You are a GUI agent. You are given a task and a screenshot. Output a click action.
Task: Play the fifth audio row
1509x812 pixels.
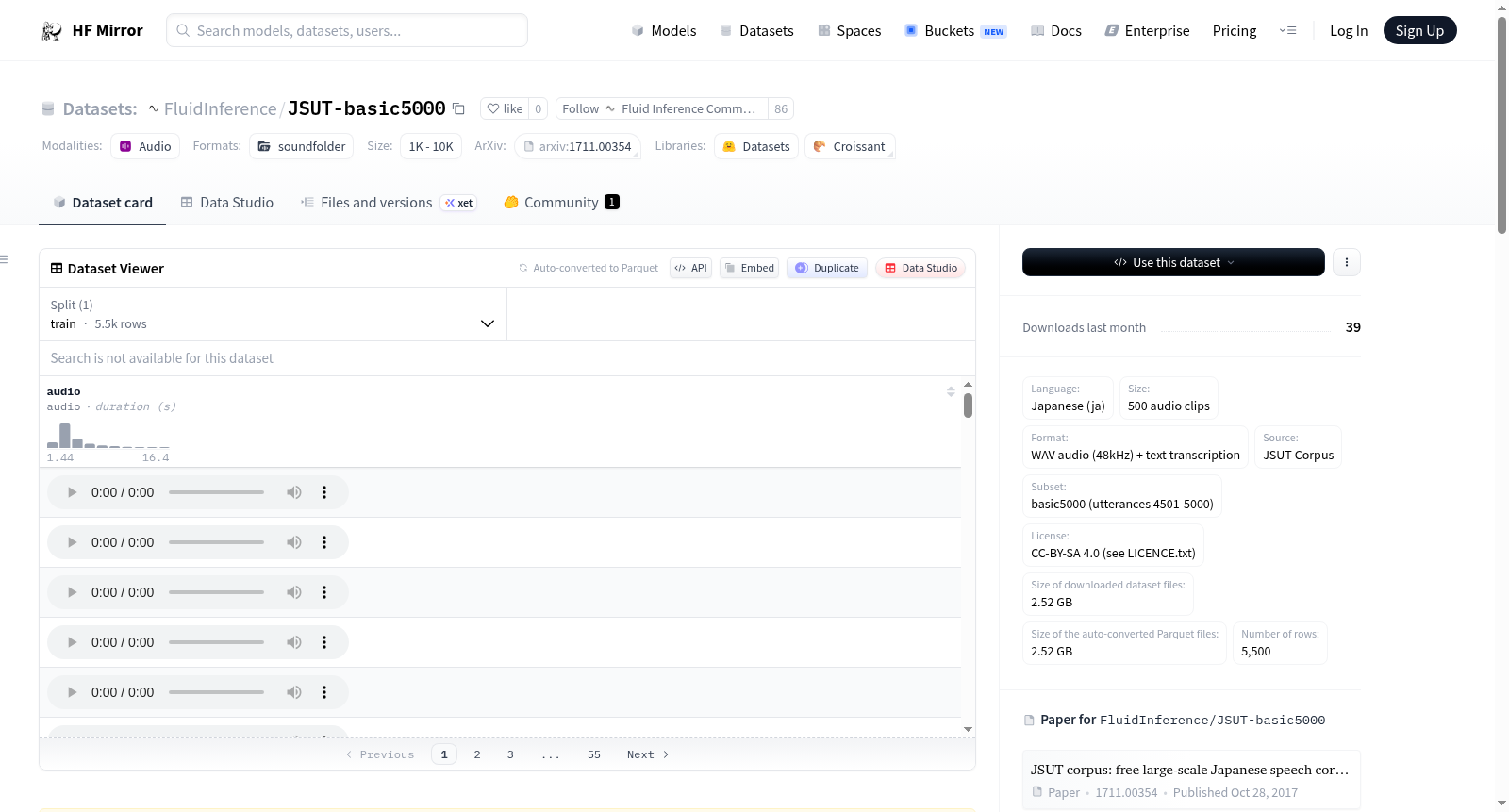click(72, 692)
